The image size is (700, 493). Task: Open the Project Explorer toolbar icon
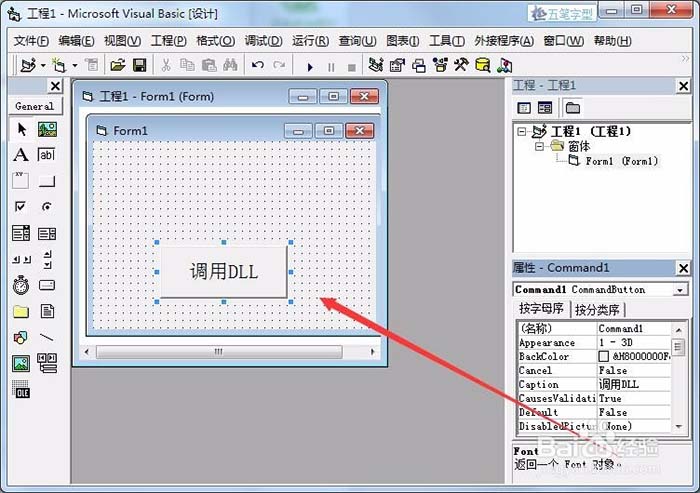pos(376,65)
